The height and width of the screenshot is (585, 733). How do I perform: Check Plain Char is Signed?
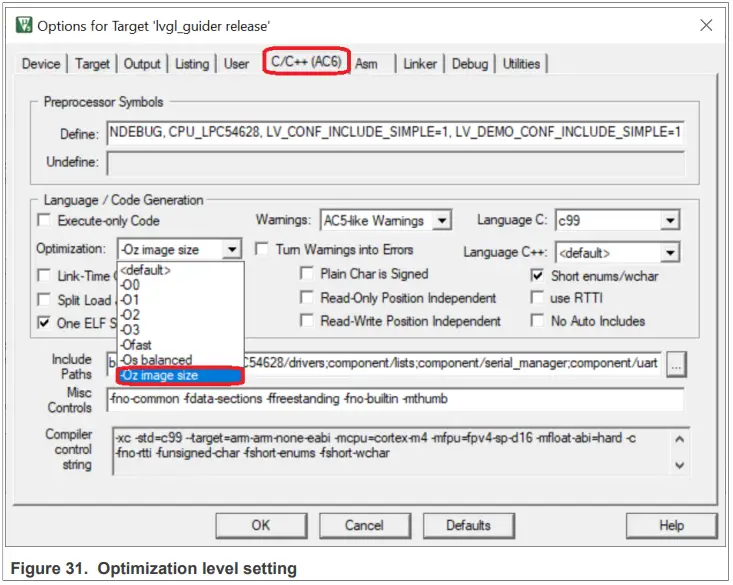[307, 274]
